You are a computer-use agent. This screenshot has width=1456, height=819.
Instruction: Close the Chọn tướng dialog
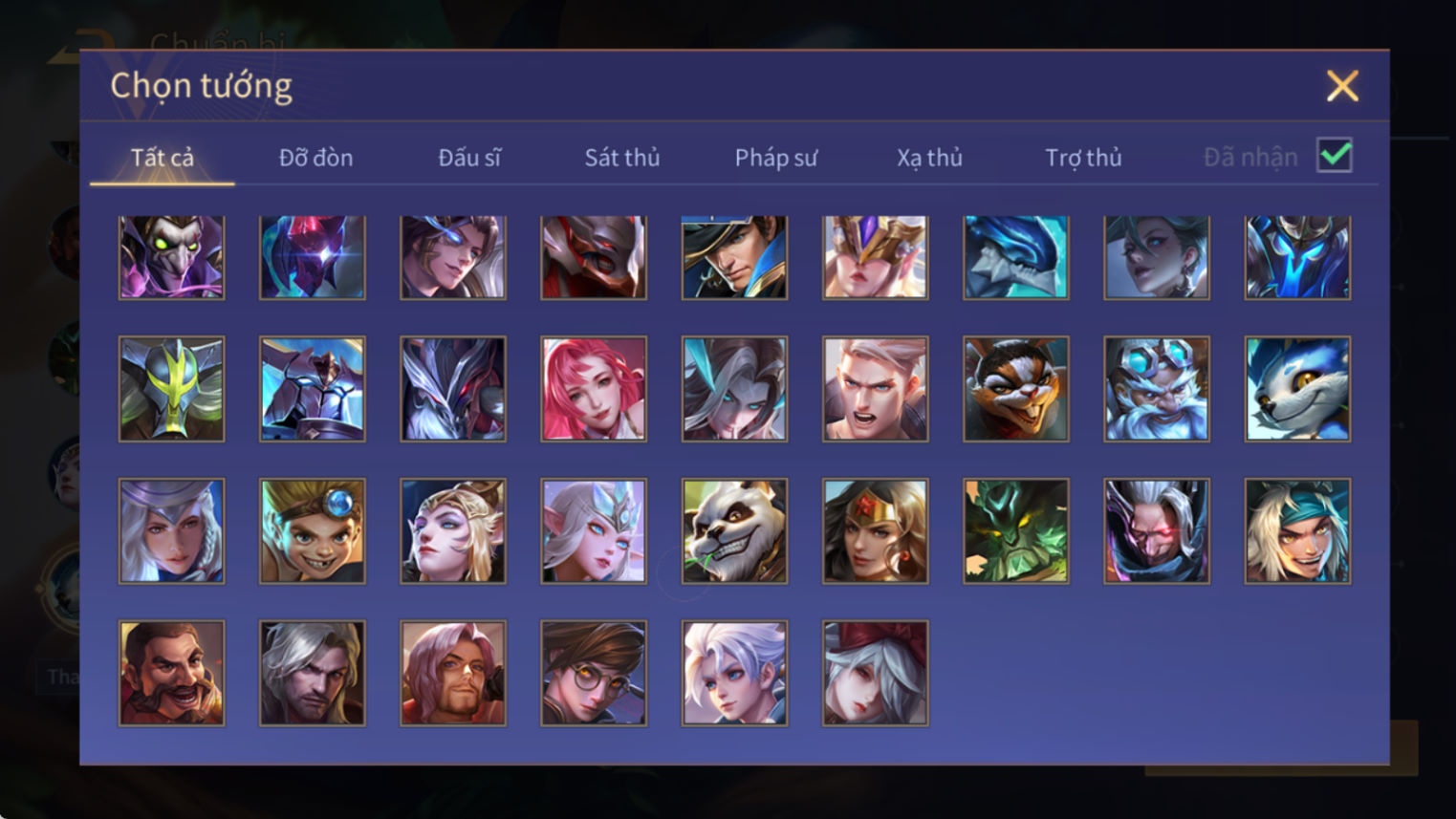[1342, 86]
